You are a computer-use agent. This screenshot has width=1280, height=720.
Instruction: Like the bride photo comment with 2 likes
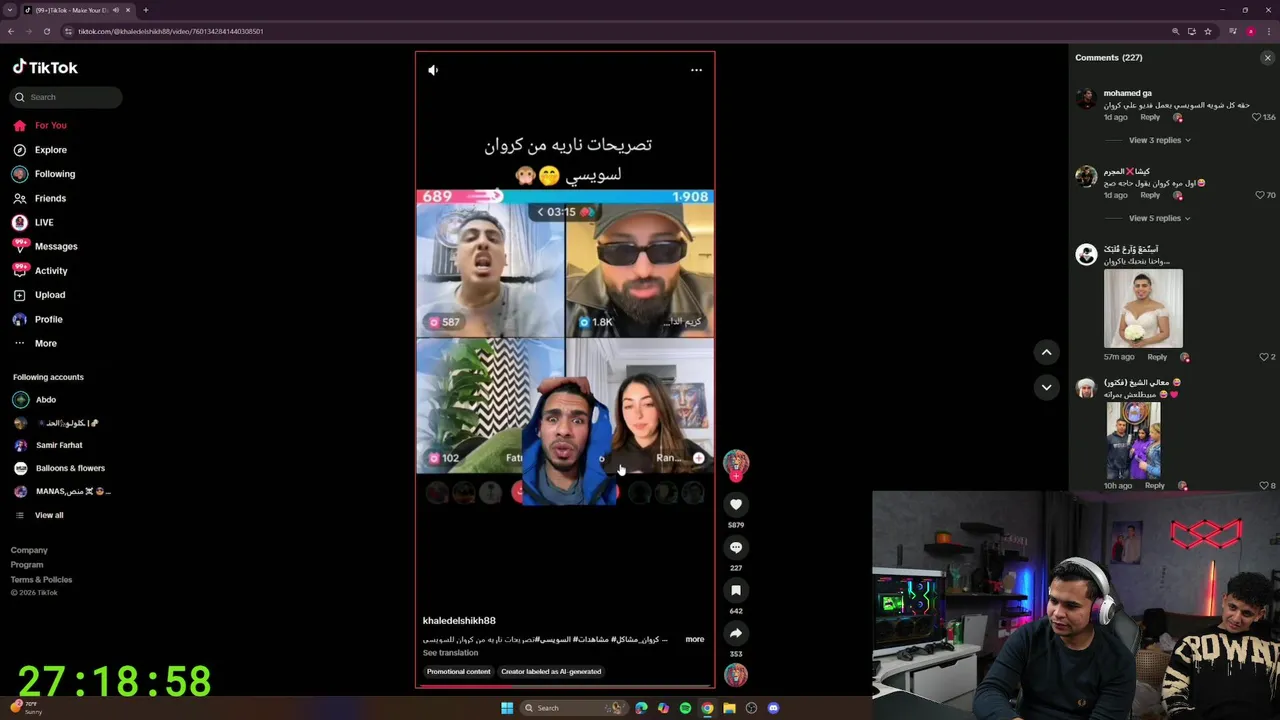(1263, 357)
